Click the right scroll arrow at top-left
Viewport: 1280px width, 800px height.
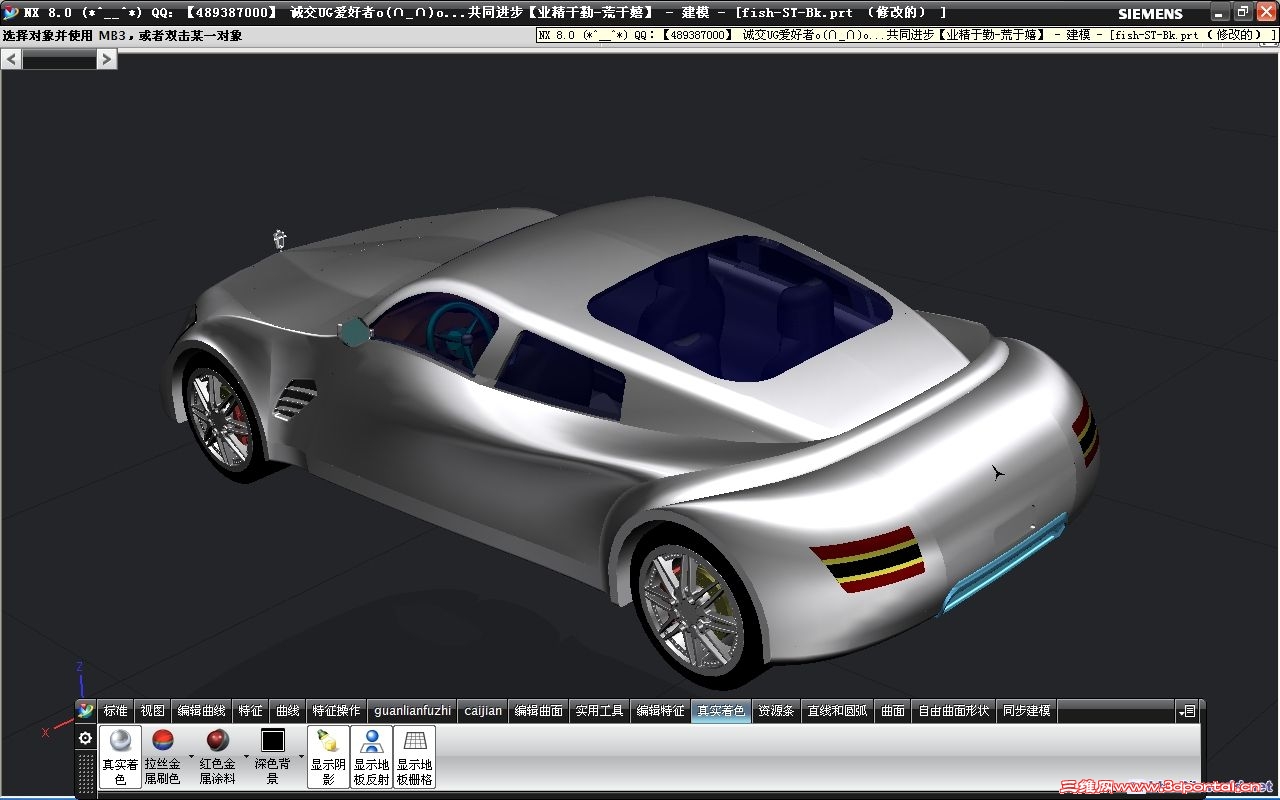107,59
